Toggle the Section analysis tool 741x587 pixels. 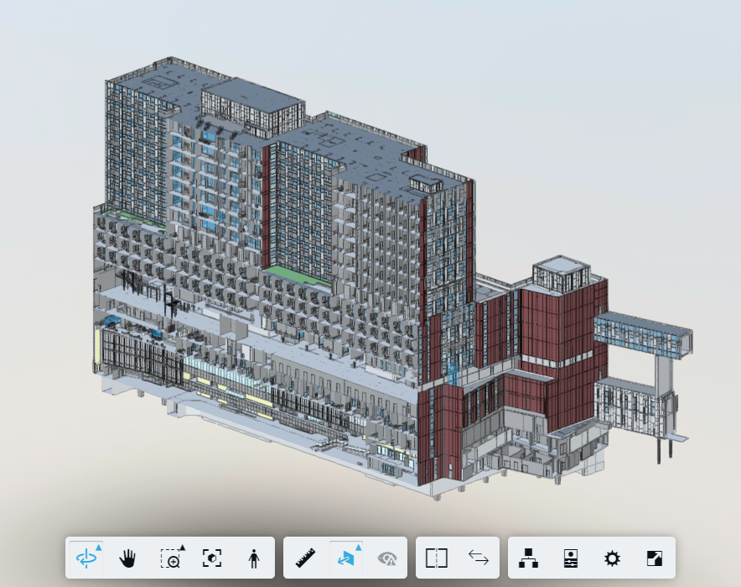[x=346, y=558]
